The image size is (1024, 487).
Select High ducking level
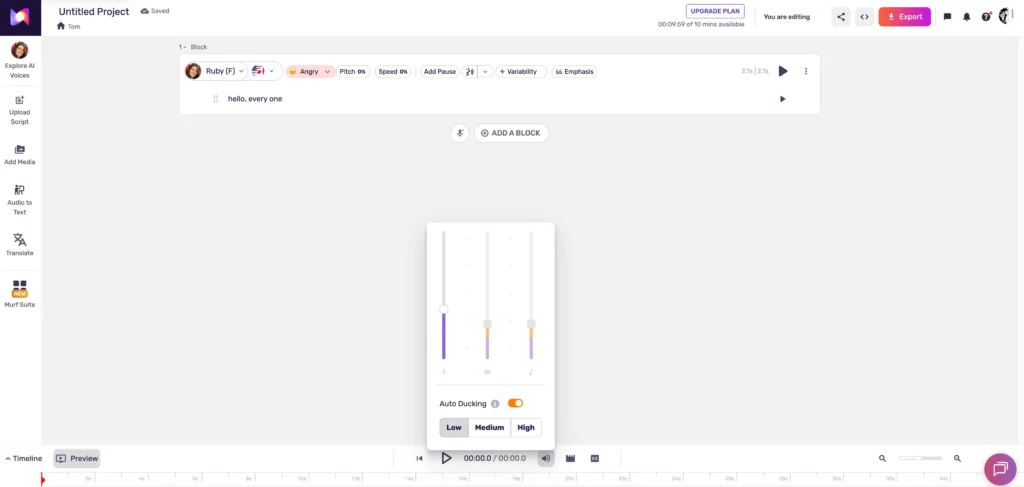click(x=526, y=428)
